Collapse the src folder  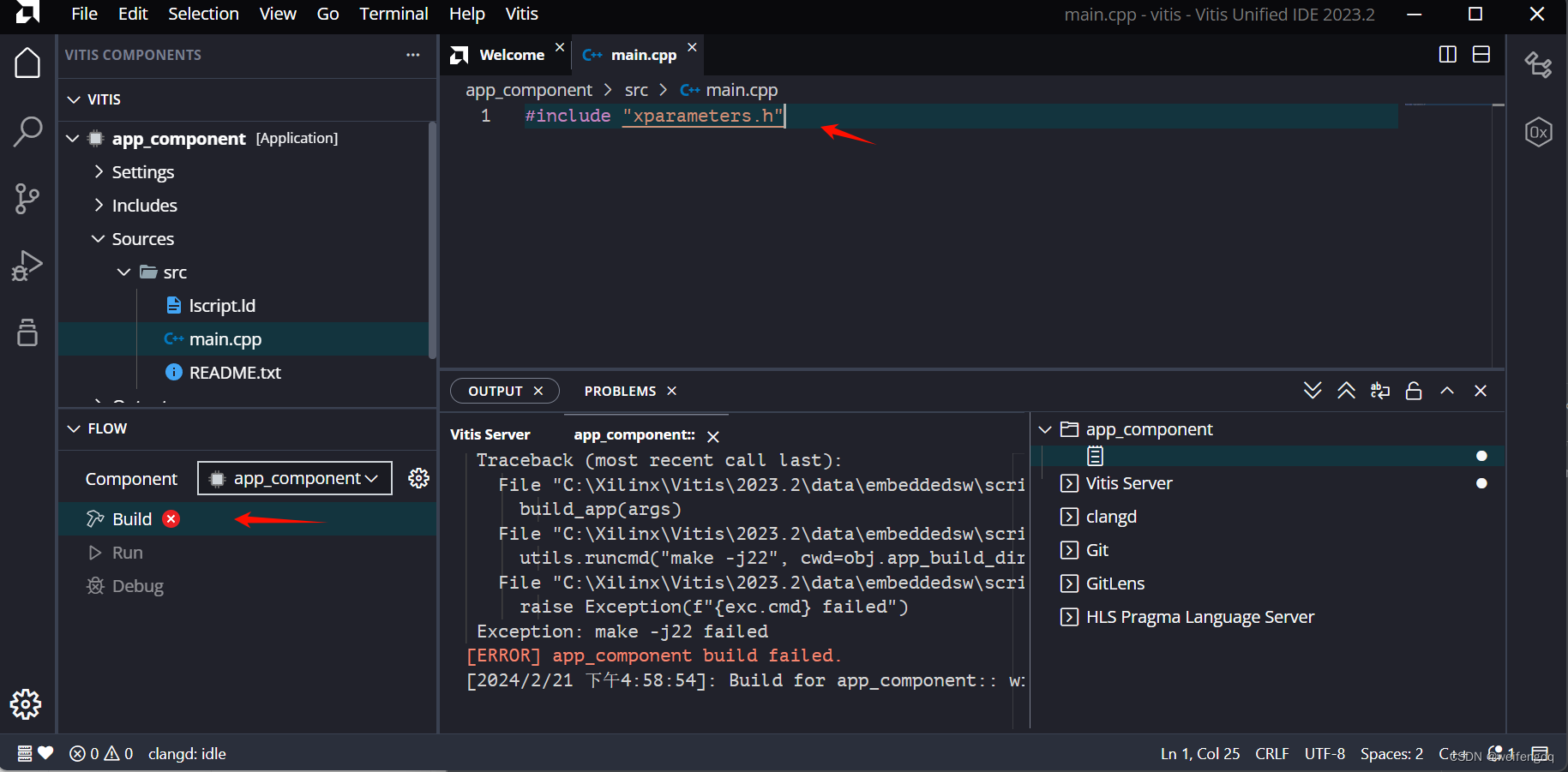[x=124, y=272]
